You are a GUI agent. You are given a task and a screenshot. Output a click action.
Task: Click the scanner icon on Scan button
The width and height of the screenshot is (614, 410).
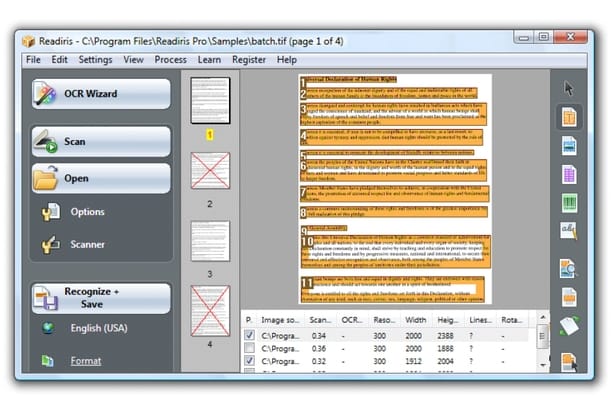45,141
